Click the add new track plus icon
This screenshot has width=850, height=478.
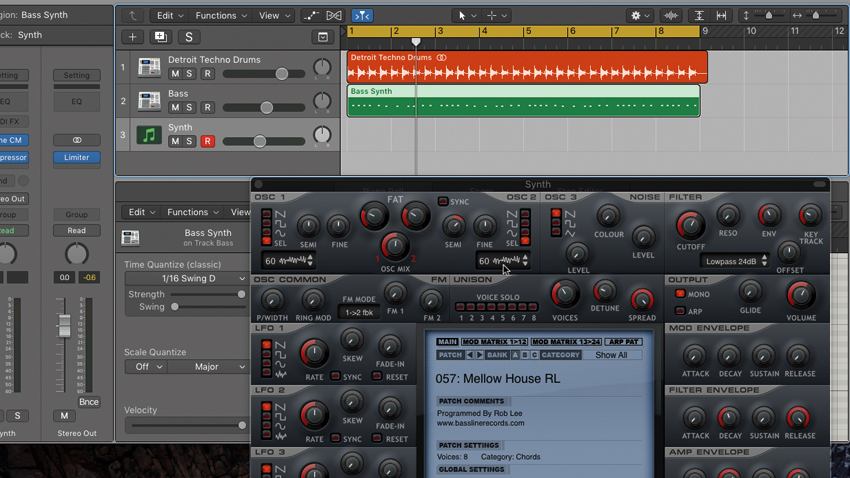pos(132,37)
